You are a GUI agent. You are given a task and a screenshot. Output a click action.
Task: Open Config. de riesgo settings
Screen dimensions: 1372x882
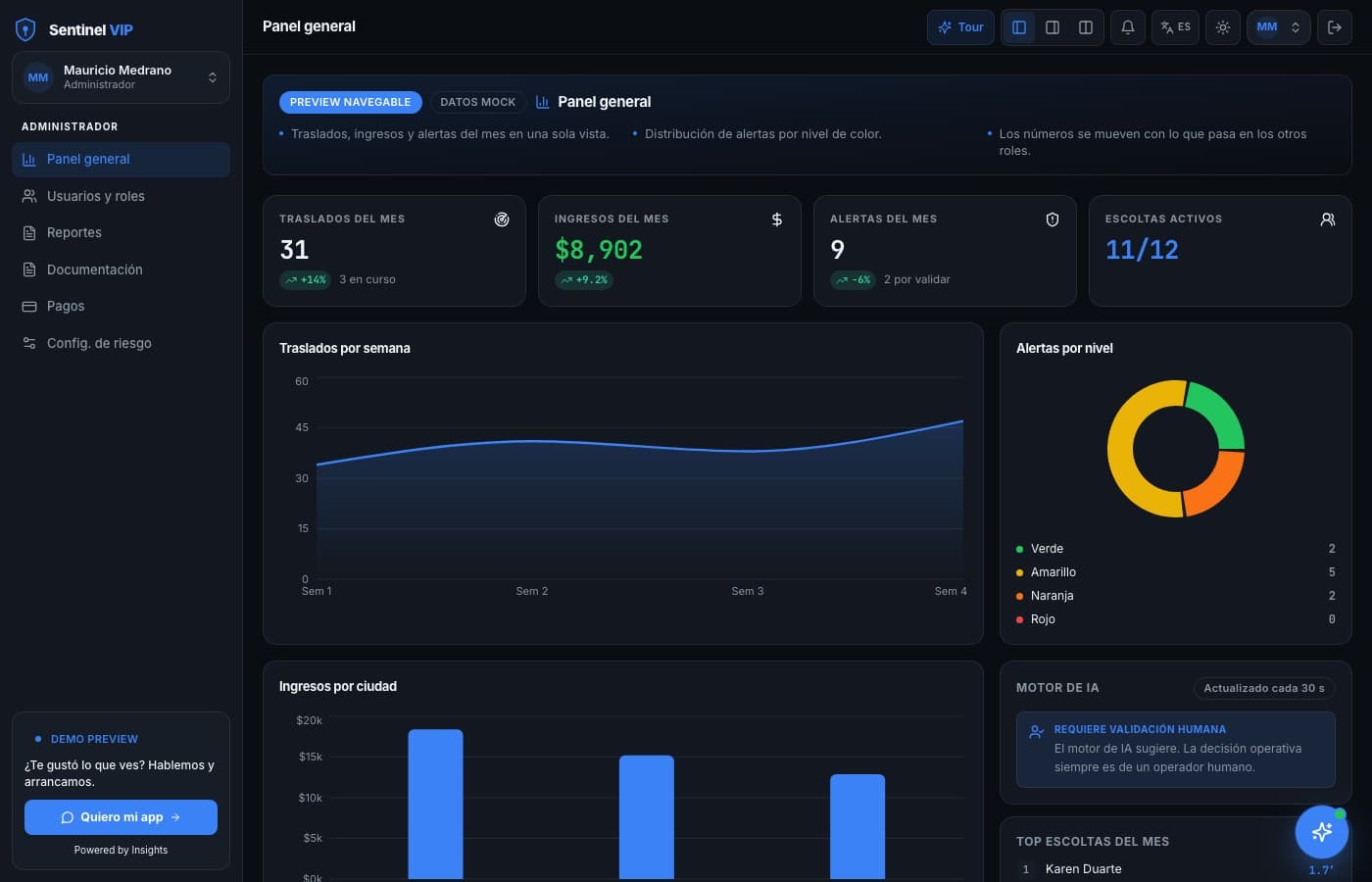(x=121, y=343)
